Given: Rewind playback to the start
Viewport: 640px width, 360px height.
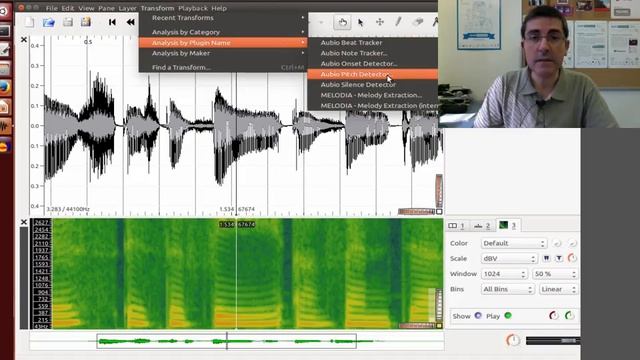Looking at the screenshot, I should pos(112,22).
